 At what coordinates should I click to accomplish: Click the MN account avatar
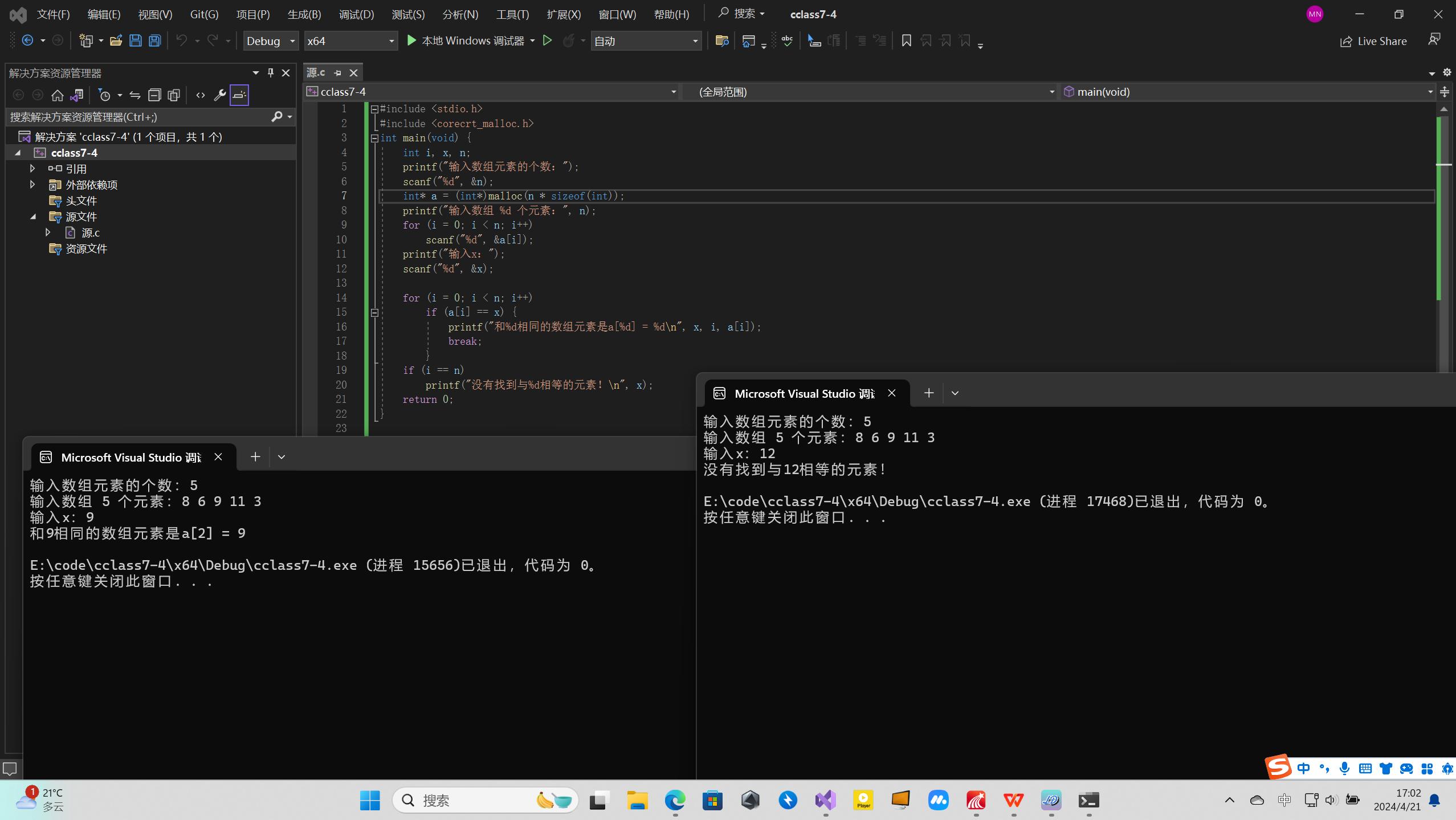(x=1315, y=14)
